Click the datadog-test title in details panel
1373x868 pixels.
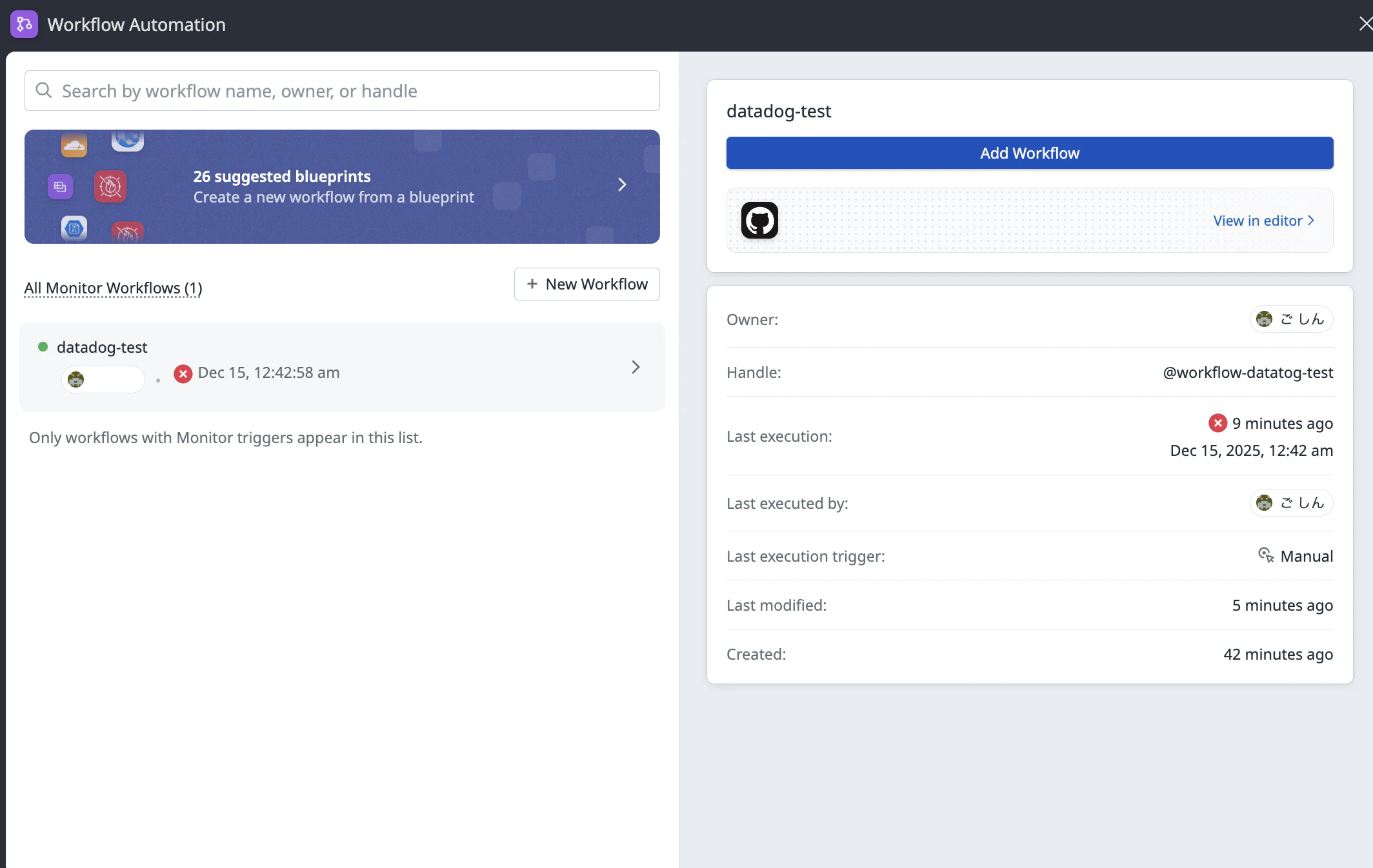[779, 112]
